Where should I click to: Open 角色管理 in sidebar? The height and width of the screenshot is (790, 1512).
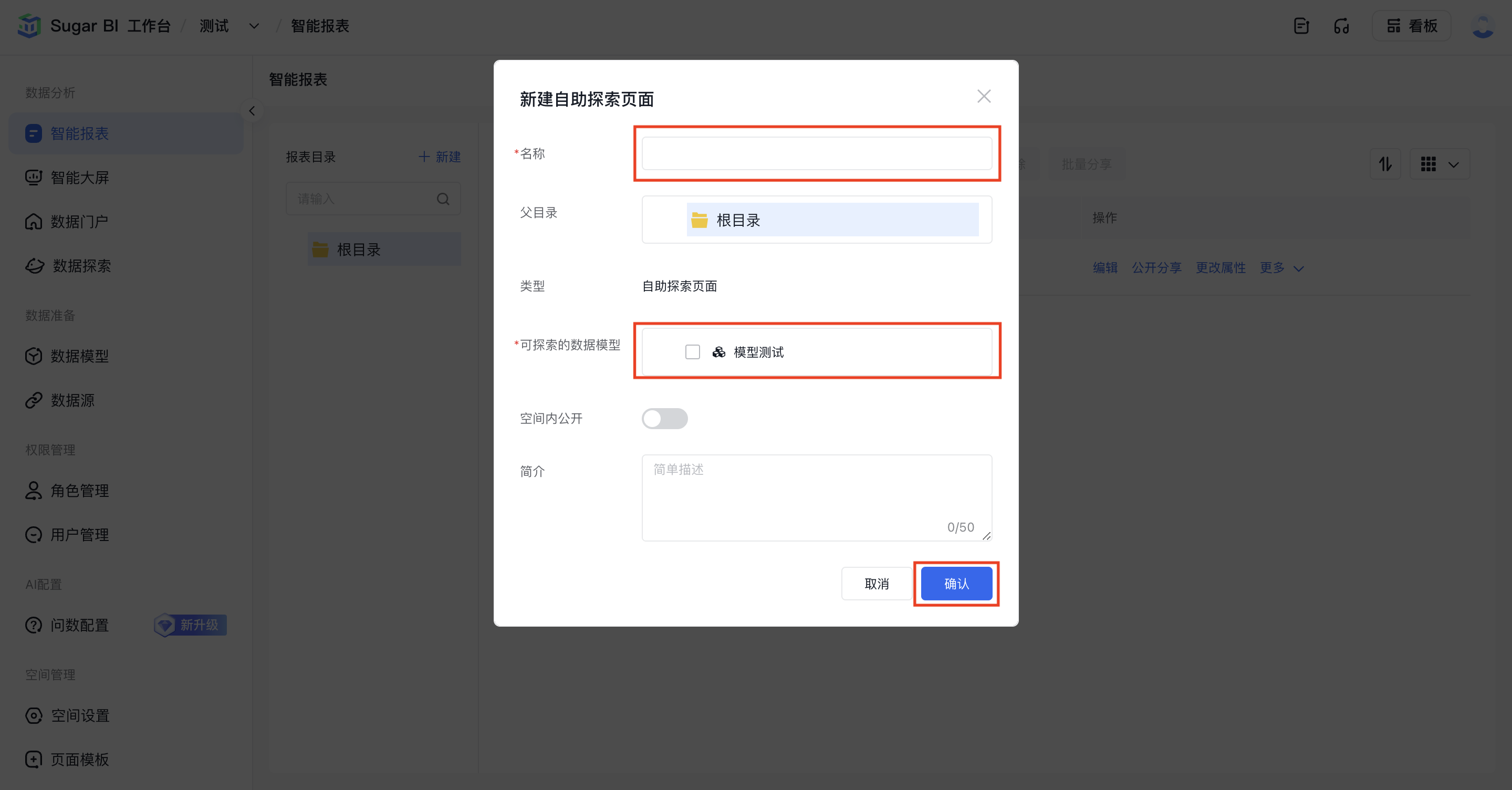(x=126, y=491)
